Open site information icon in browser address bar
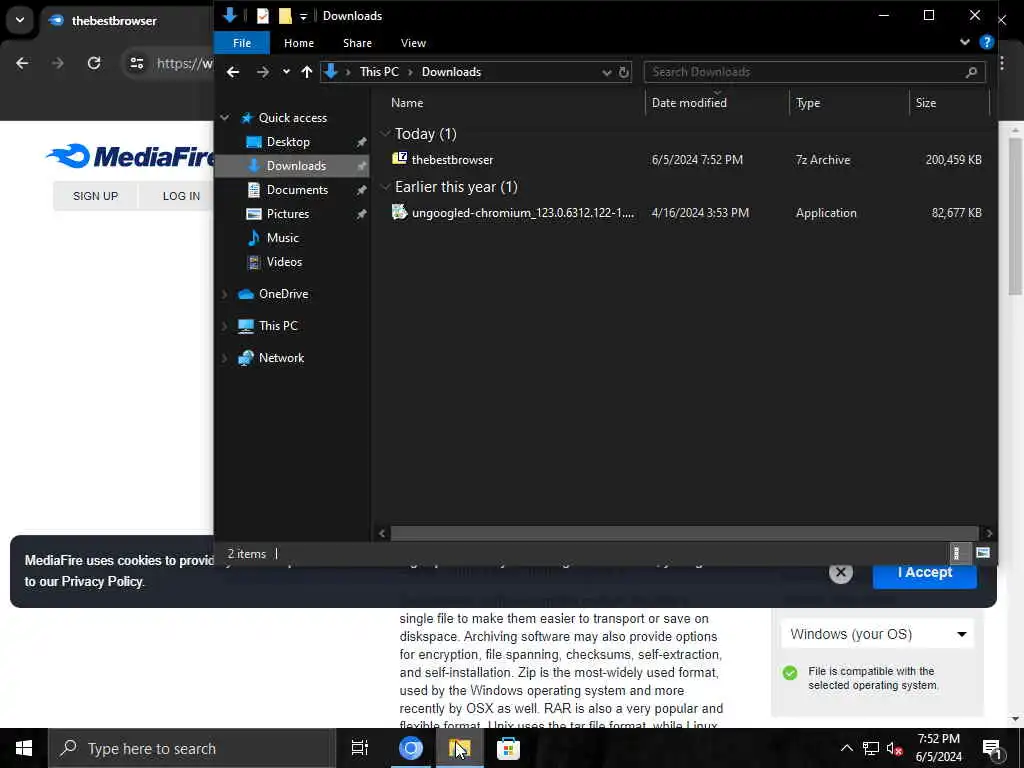Viewport: 1024px width, 768px height. point(136,63)
